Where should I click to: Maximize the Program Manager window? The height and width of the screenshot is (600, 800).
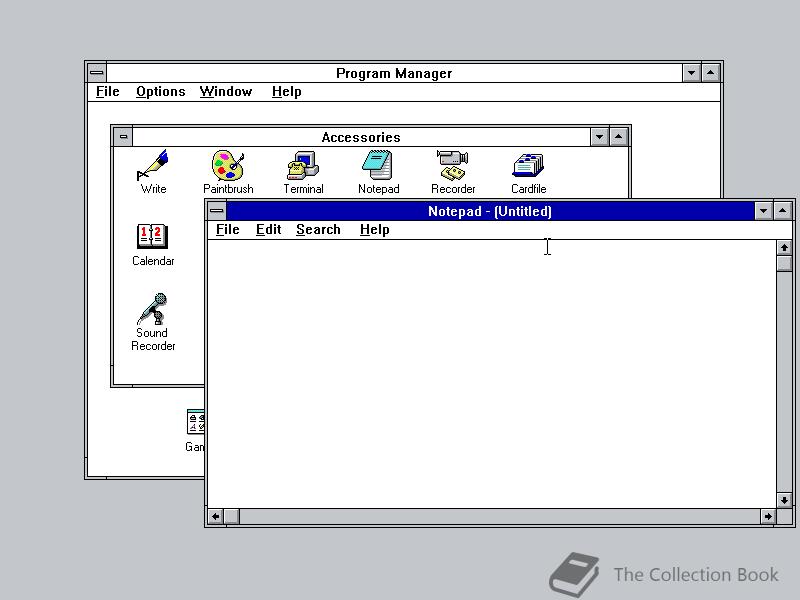point(710,73)
